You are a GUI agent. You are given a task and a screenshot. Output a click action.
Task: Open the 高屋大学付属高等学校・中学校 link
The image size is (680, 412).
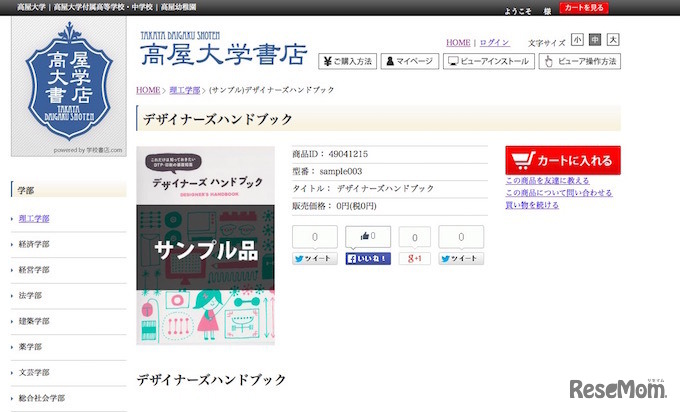point(103,7)
